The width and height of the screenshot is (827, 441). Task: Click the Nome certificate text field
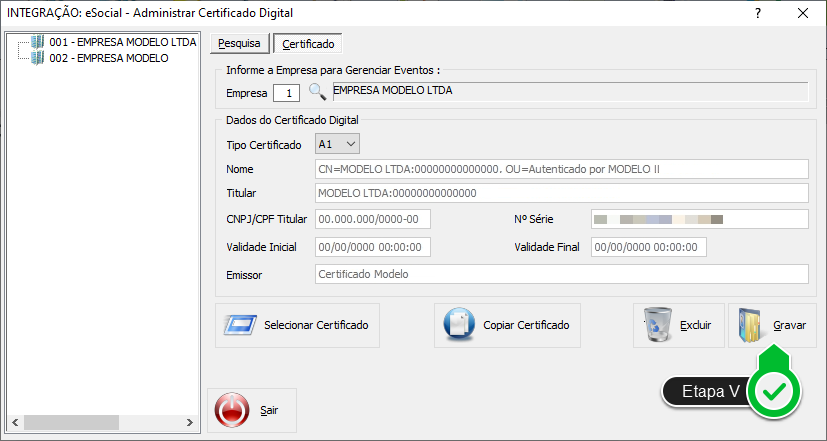tap(560, 168)
